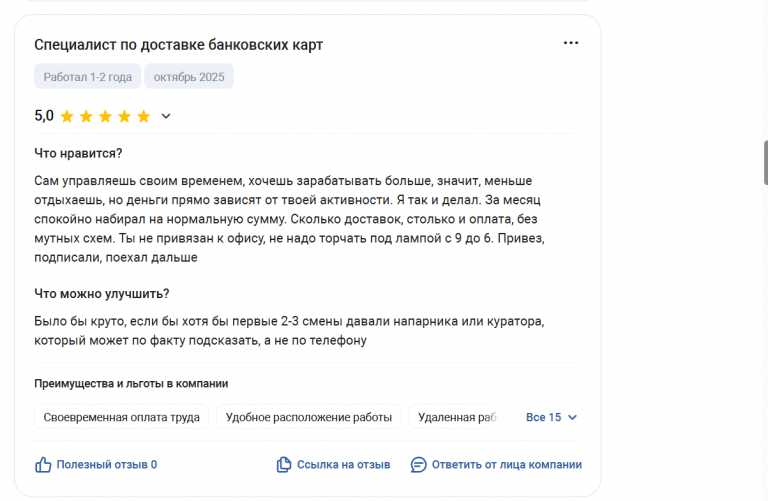
Task: Click review title 'Специалист по доставке банковских карт'
Action: pos(178,45)
